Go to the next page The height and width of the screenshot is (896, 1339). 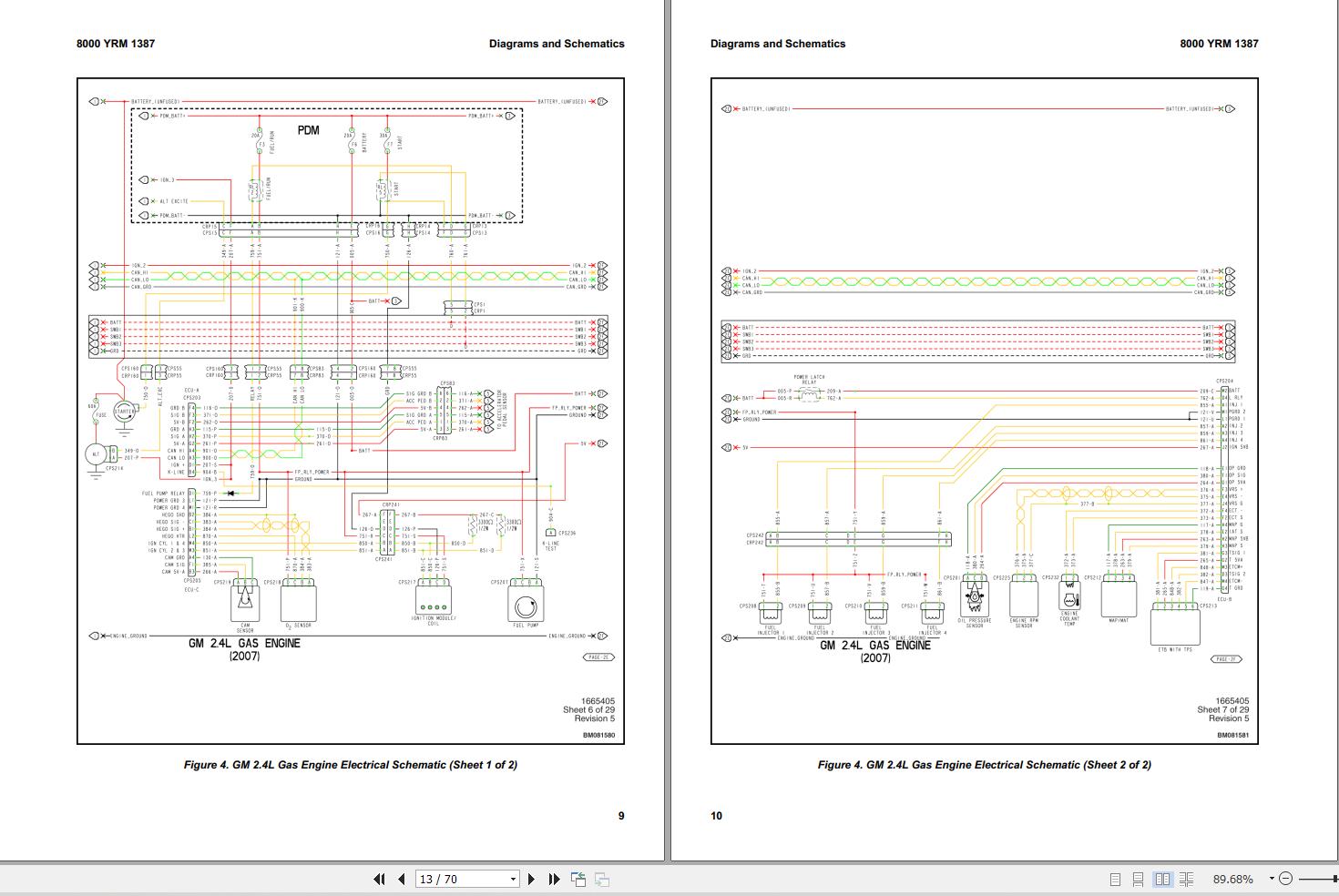tap(532, 880)
